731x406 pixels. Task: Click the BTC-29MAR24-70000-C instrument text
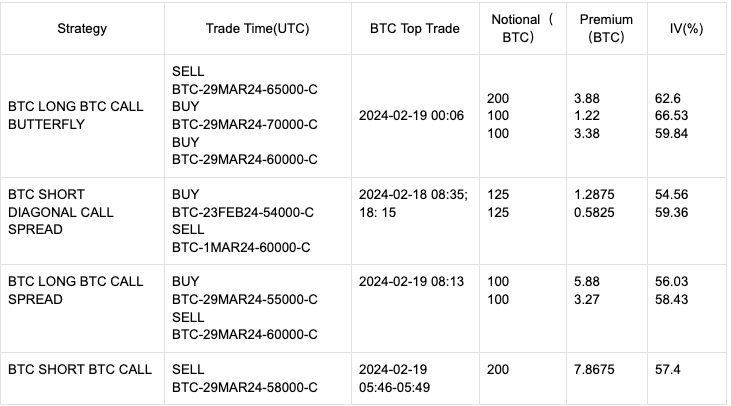pos(245,125)
